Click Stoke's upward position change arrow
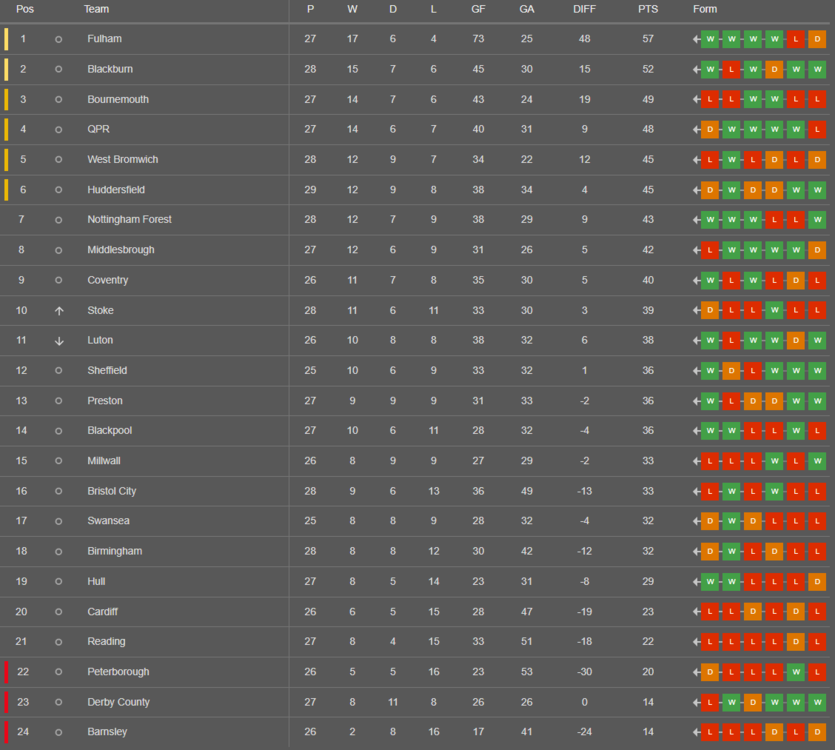This screenshot has width=835, height=750. (x=59, y=311)
